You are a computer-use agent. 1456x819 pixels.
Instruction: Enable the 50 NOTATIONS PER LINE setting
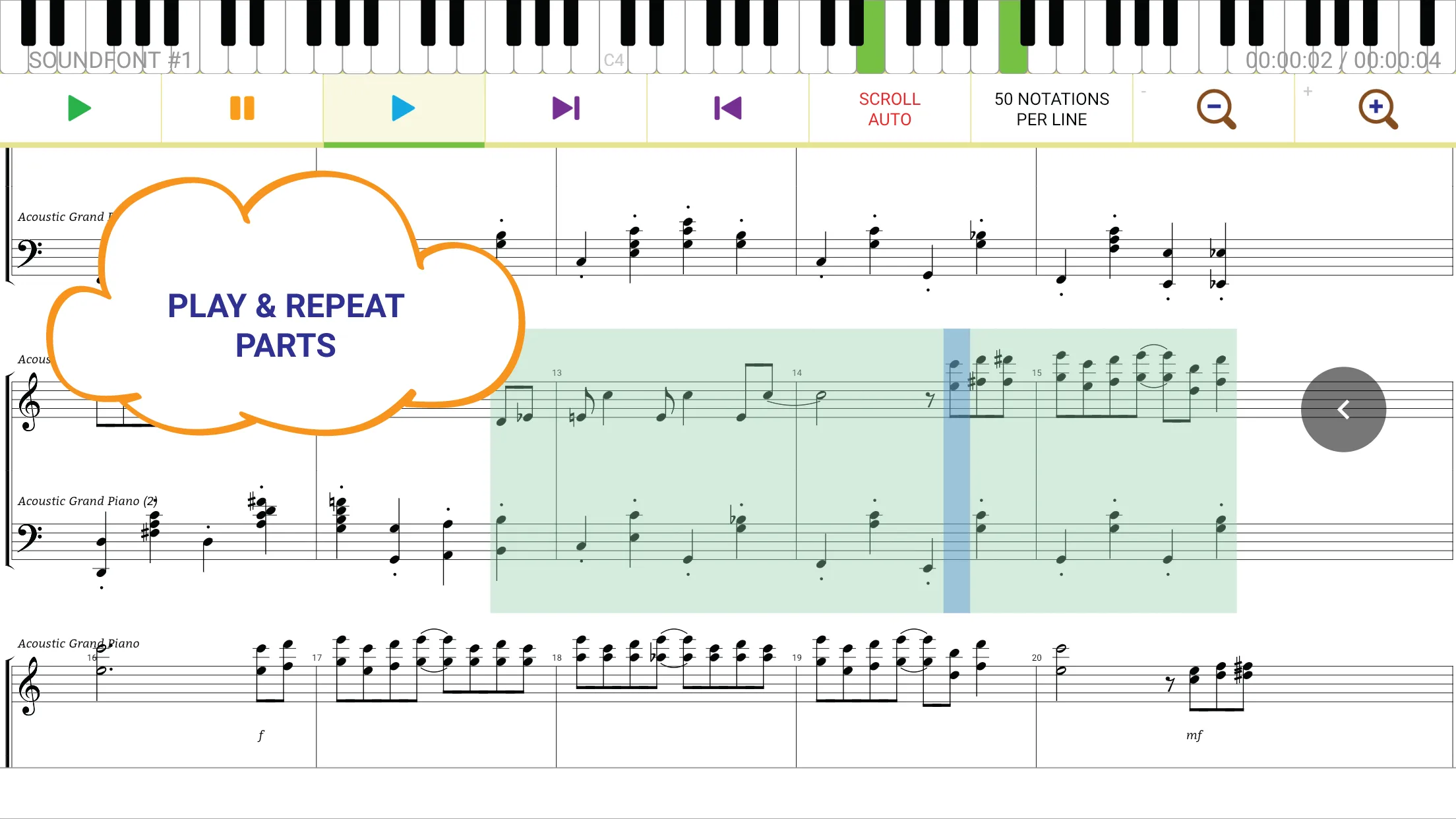pos(1051,107)
